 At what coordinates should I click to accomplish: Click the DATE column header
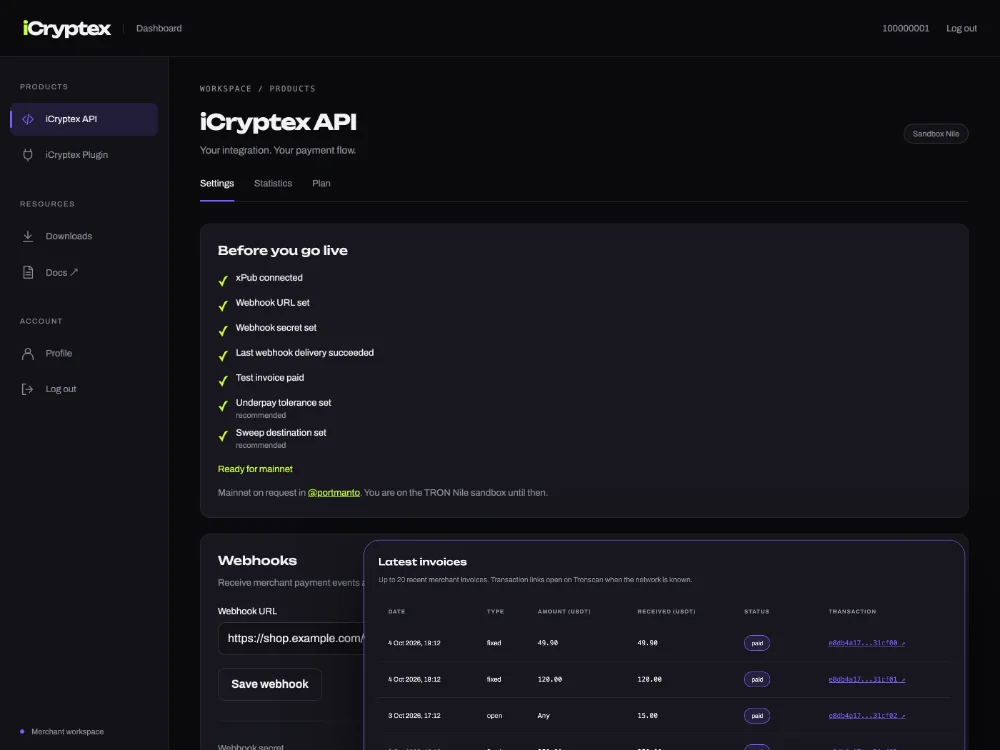tap(397, 612)
